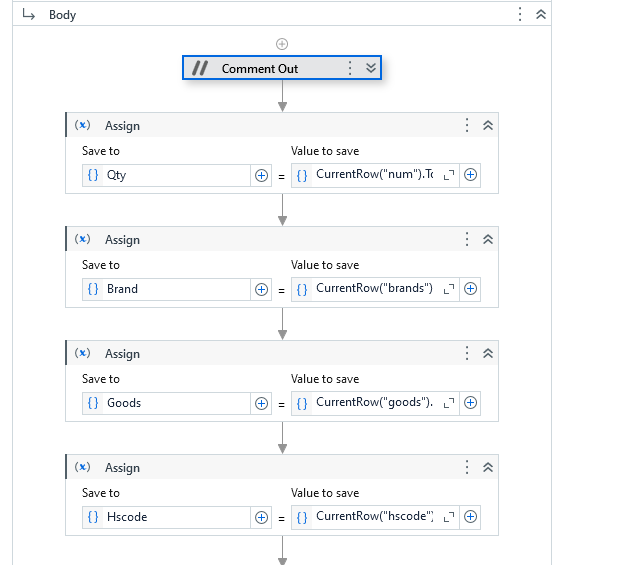
Task: Click plus button next to Brand field
Action: click(262, 289)
